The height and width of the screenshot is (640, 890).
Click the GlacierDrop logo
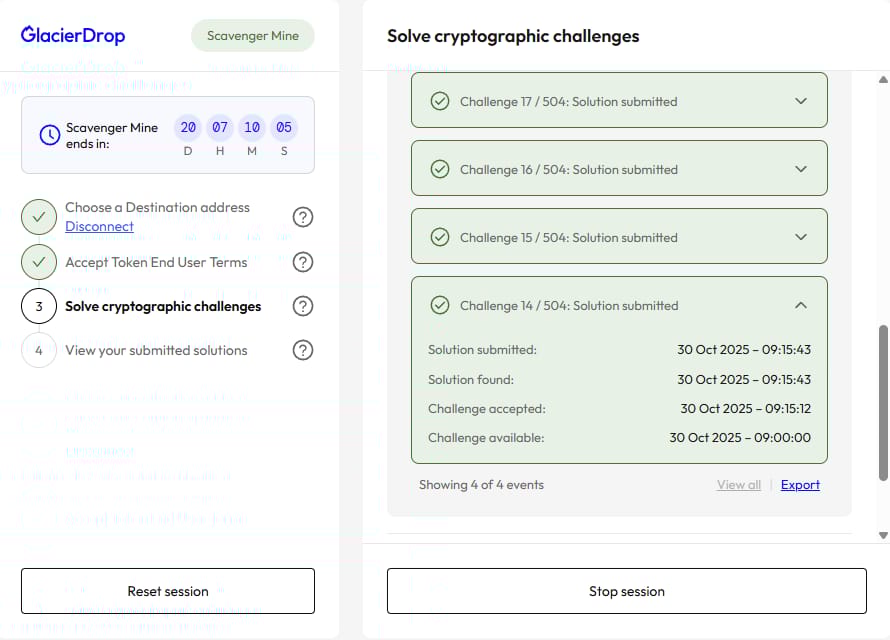pyautogui.click(x=73, y=36)
